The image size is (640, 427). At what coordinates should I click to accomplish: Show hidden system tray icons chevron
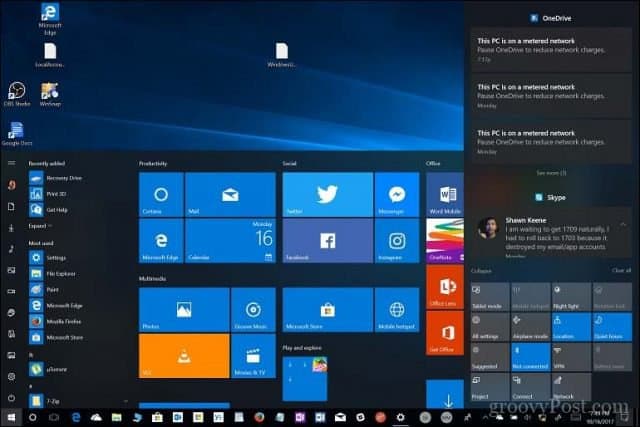click(486, 417)
